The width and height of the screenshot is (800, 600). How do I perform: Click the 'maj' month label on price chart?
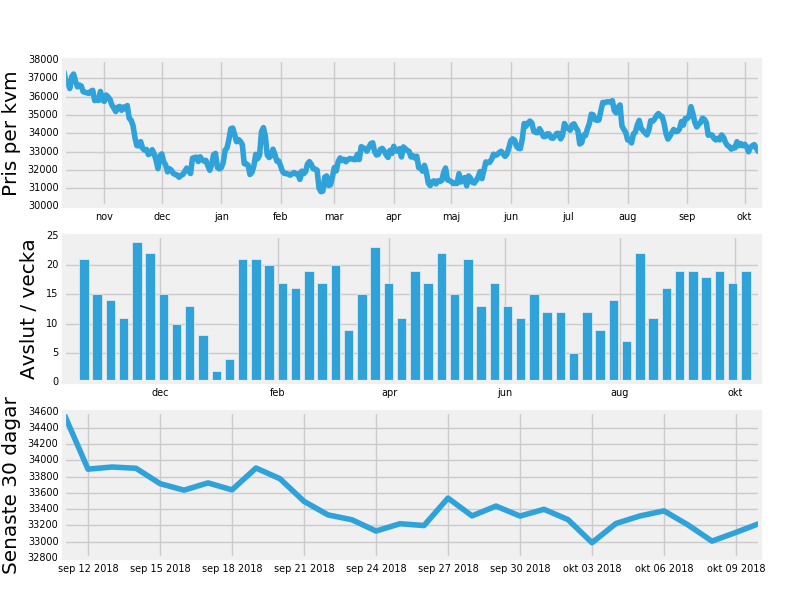point(451,216)
